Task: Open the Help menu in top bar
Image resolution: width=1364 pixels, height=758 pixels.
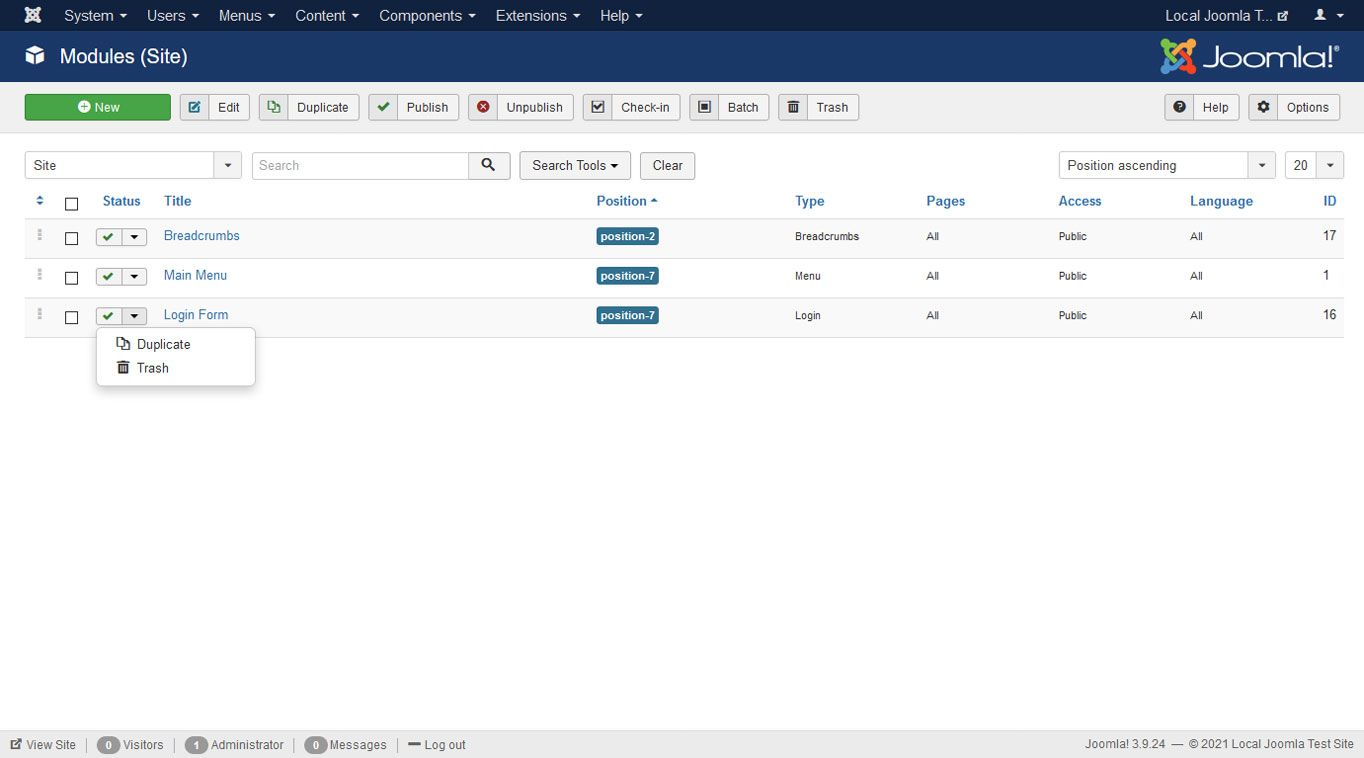Action: (621, 15)
